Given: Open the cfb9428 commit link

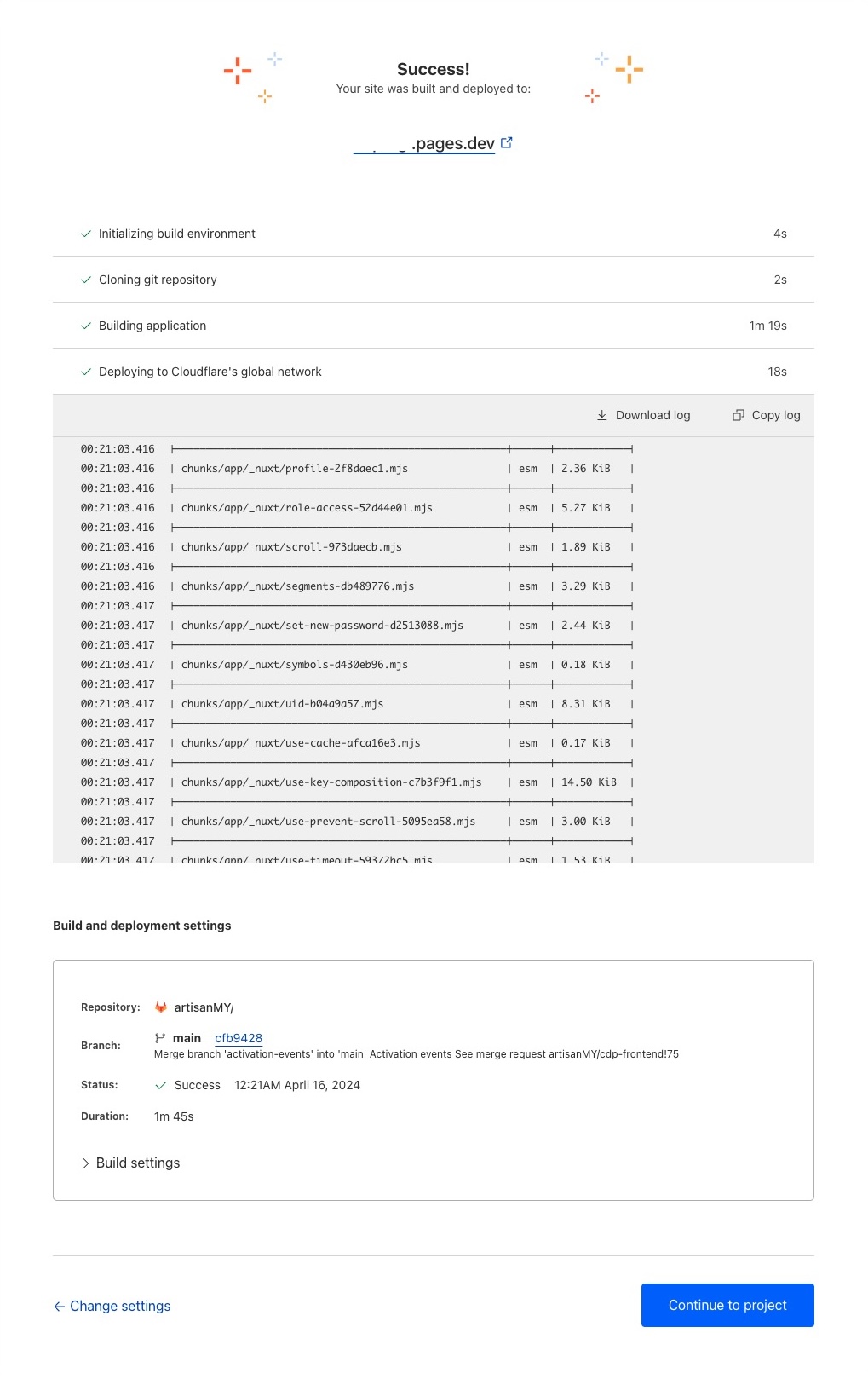Looking at the screenshot, I should (239, 1038).
